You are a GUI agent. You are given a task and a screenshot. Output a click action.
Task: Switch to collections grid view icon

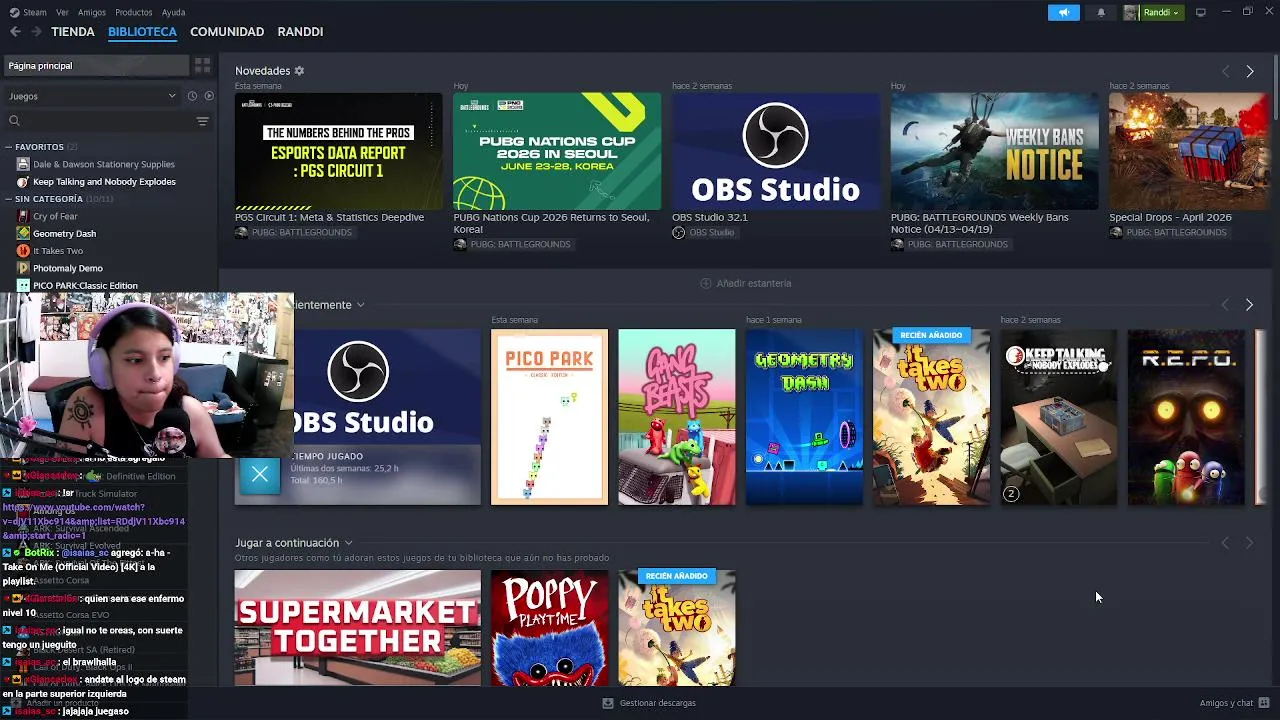click(202, 66)
